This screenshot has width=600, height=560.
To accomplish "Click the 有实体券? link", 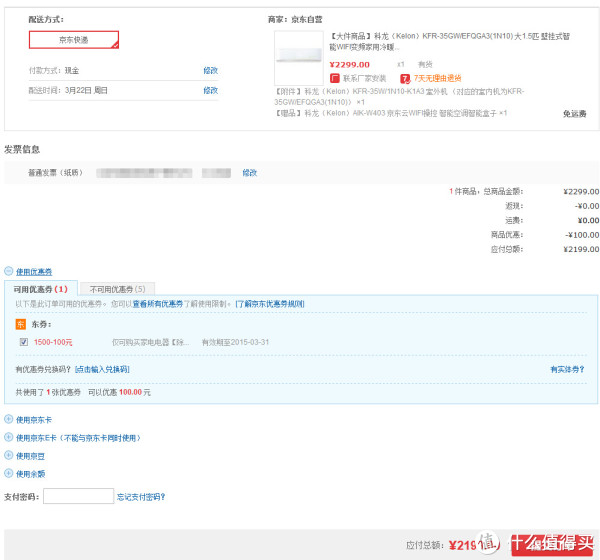I will 567,369.
